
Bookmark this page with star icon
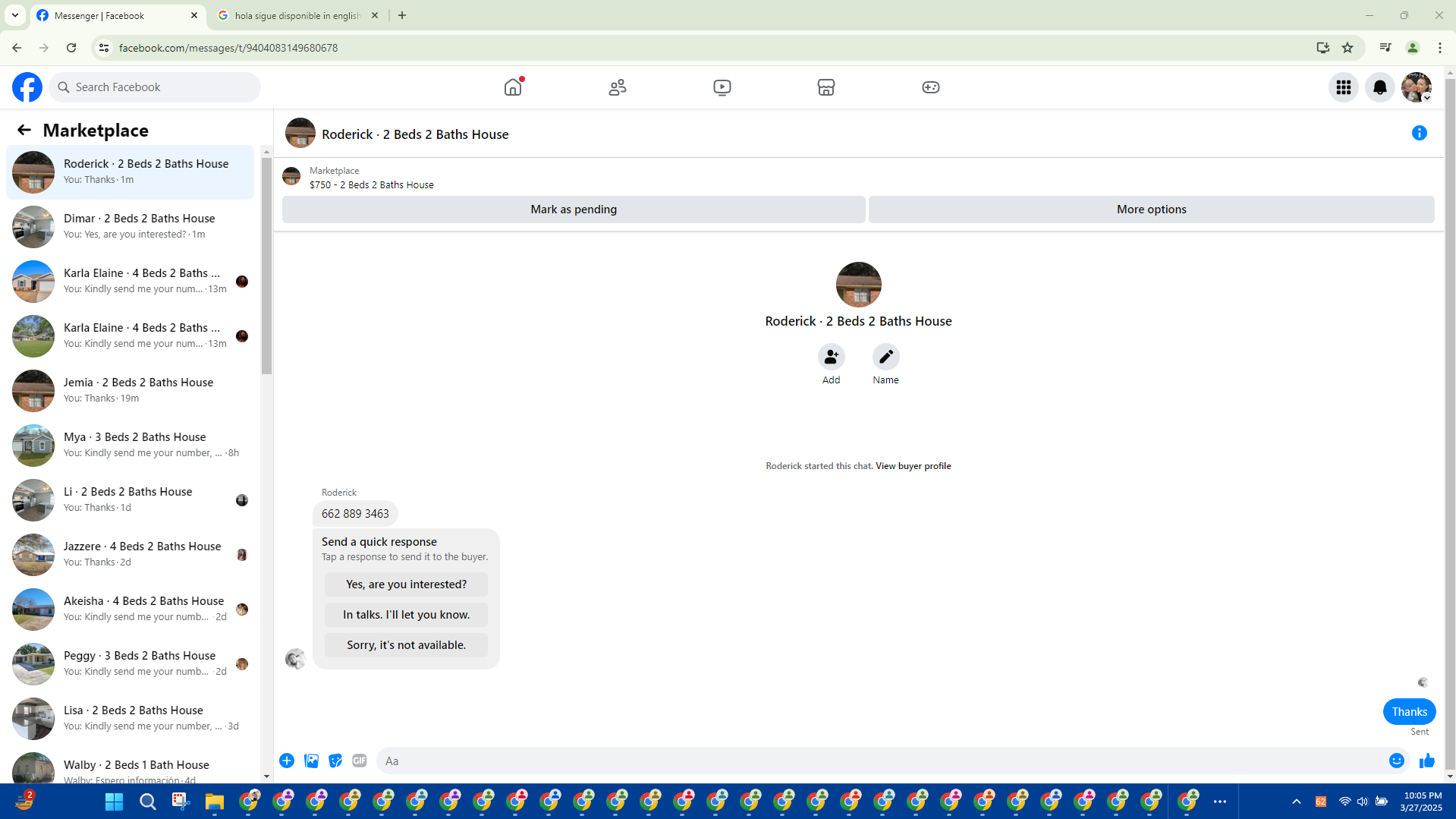pos(1348,48)
